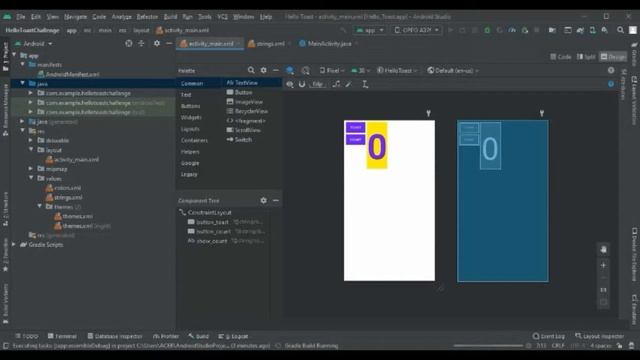
Task: Open the HelloToast theme dropdown
Action: click(397, 70)
